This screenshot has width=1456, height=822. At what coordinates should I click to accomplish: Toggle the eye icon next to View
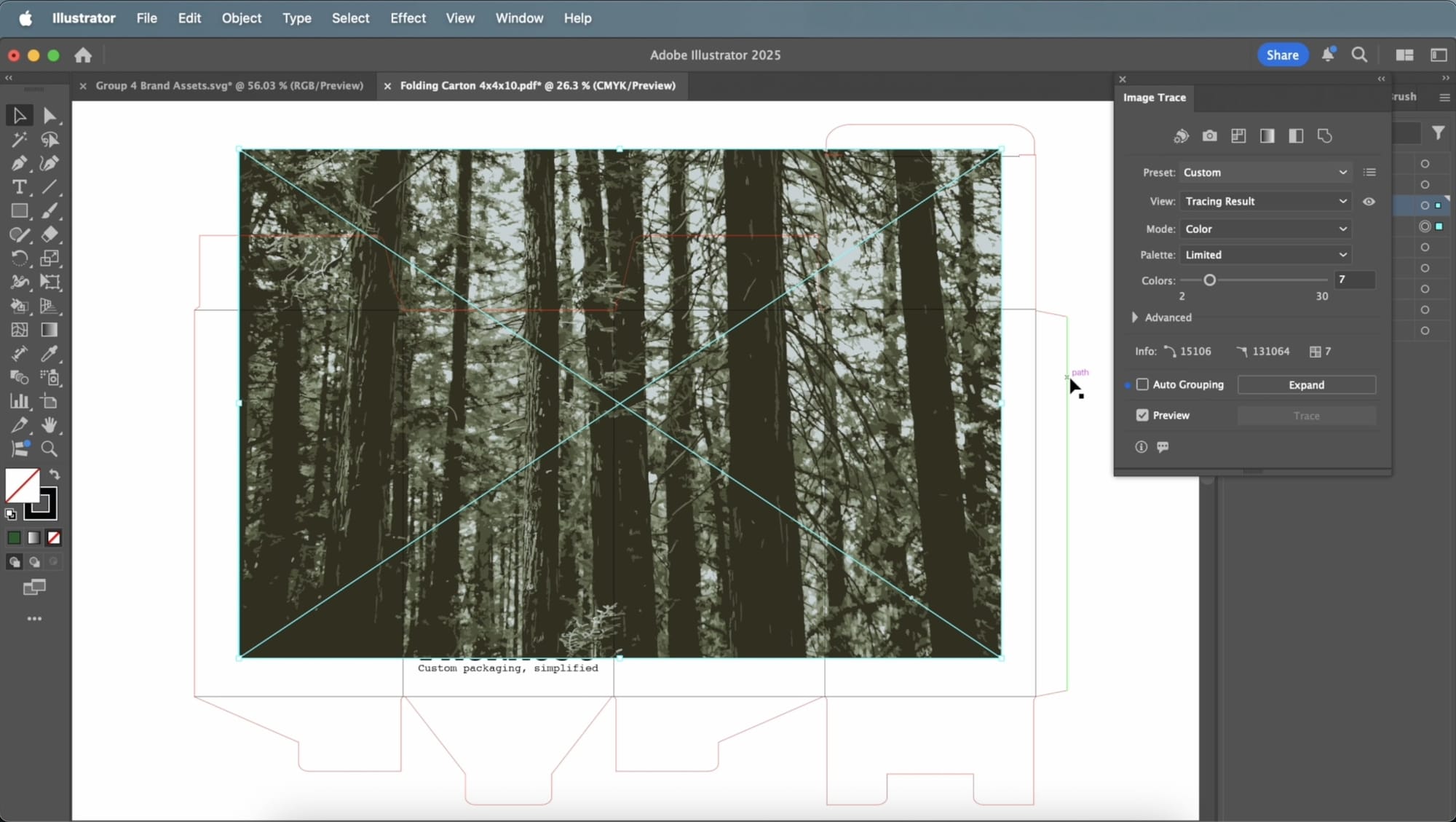pos(1369,202)
